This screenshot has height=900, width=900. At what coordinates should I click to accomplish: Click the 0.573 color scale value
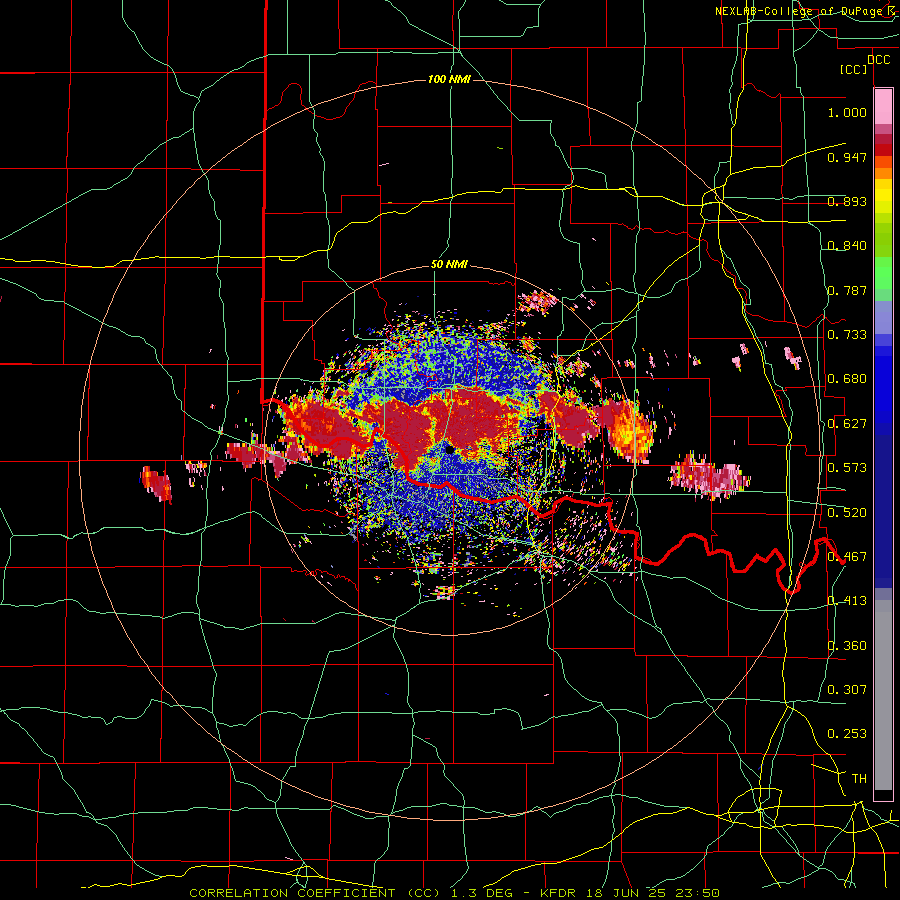pos(847,468)
